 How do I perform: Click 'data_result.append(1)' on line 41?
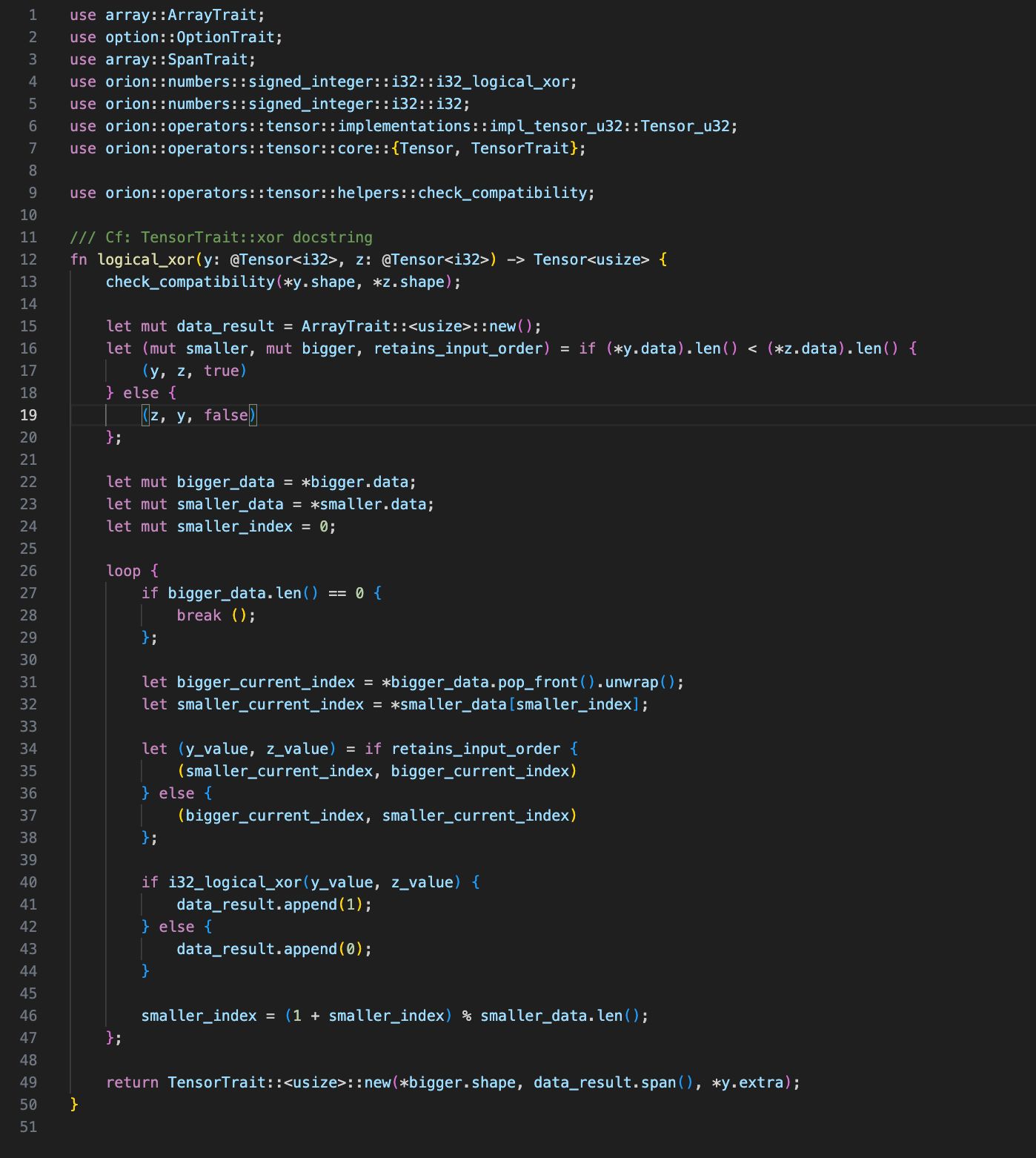[x=270, y=904]
